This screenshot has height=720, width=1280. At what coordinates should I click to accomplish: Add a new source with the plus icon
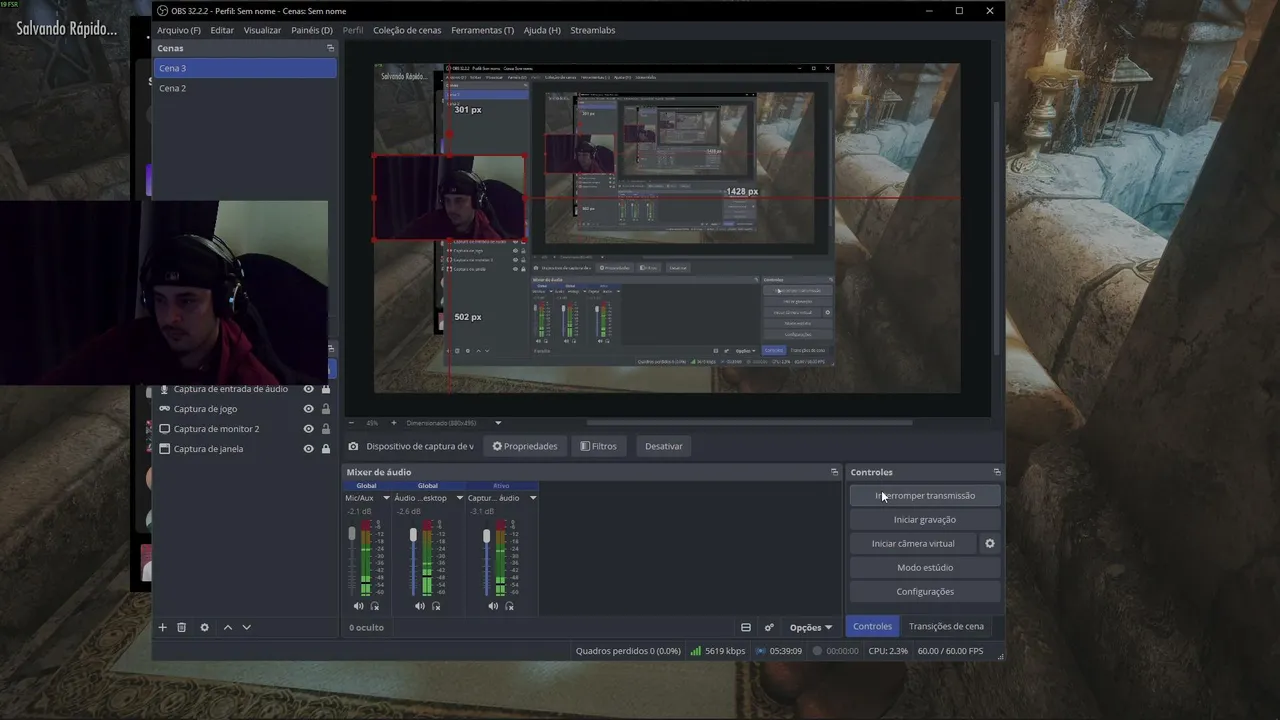[x=162, y=627]
